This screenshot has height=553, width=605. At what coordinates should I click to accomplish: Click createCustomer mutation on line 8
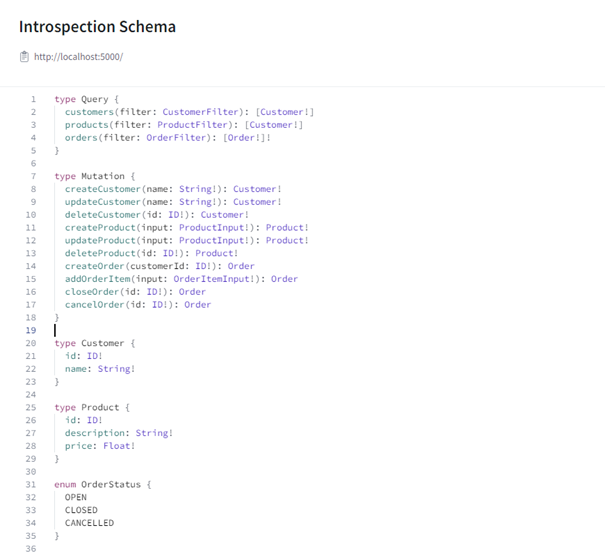pyautogui.click(x=103, y=189)
